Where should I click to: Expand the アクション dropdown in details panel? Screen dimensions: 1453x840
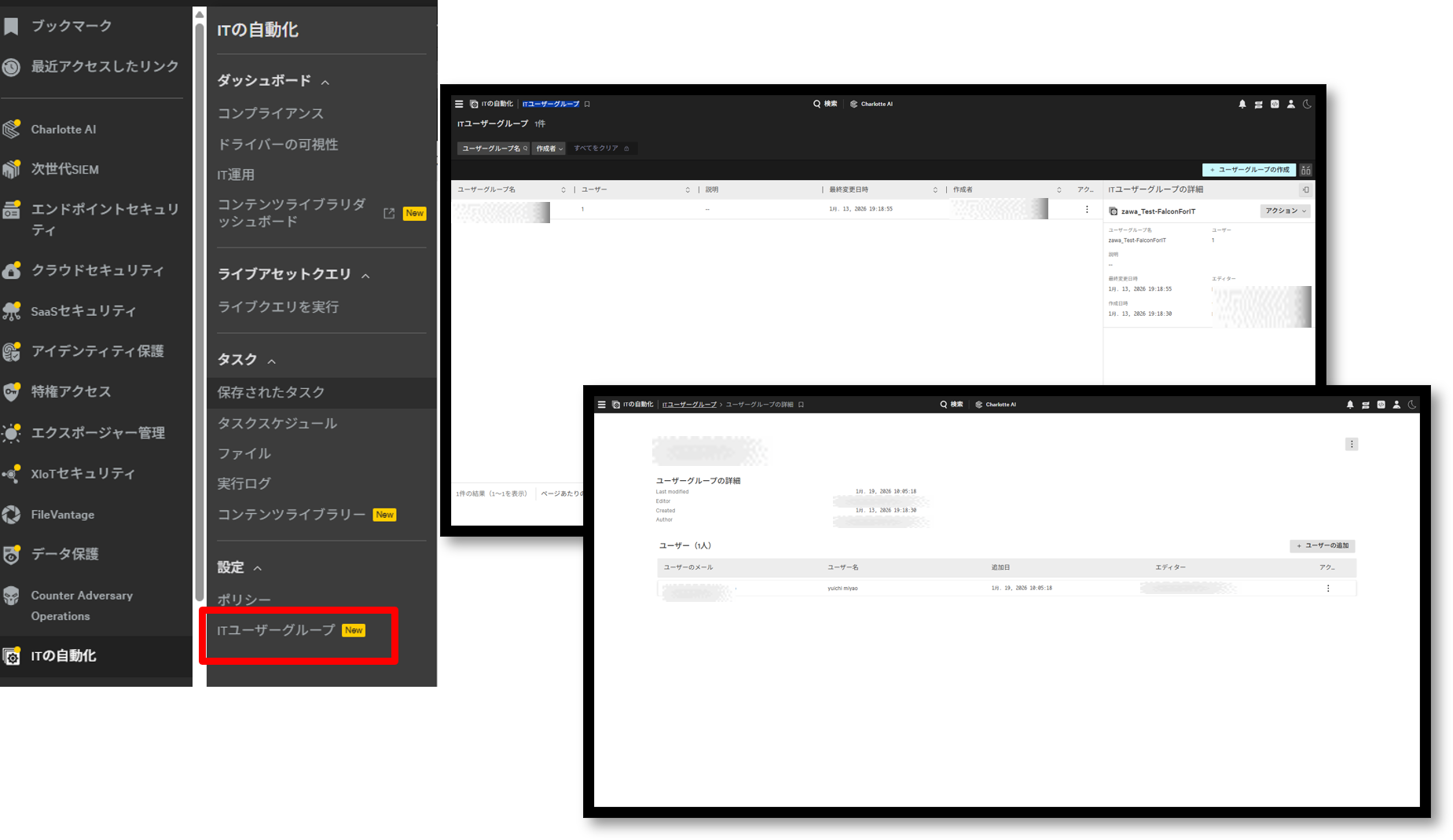(1285, 211)
